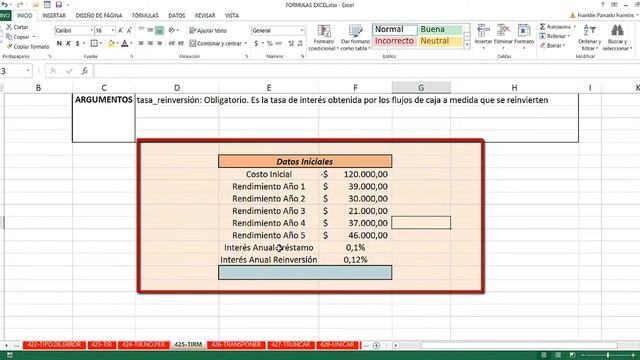Apply italic formatting (K)

(68, 43)
